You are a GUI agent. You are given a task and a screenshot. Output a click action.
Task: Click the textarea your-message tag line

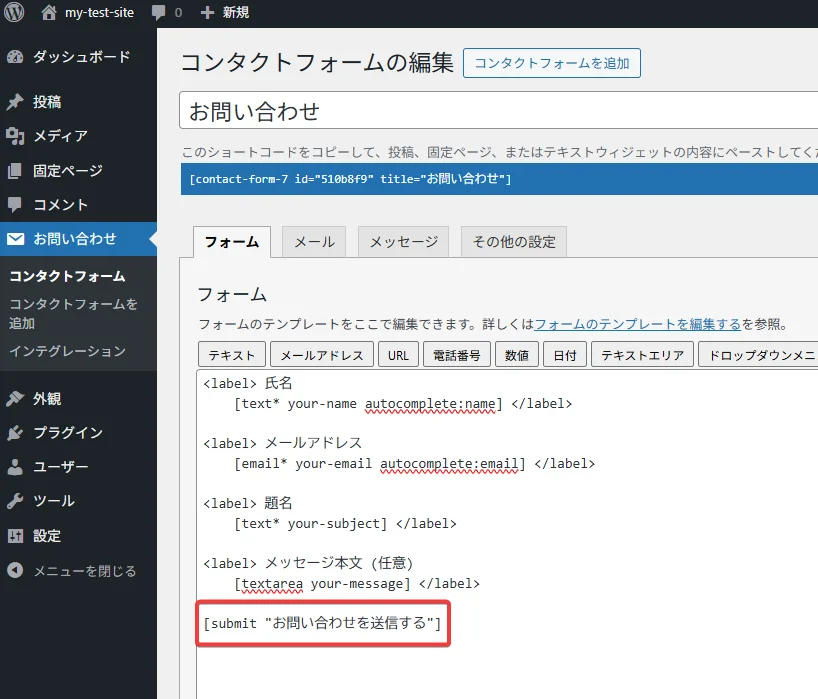coord(356,584)
